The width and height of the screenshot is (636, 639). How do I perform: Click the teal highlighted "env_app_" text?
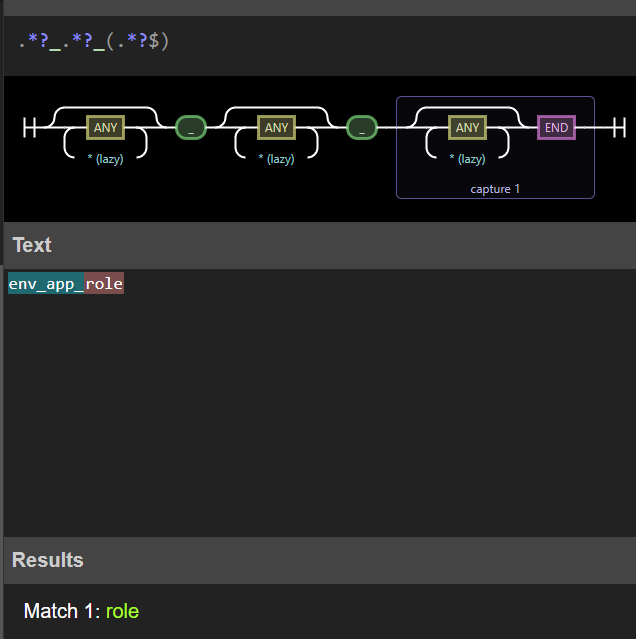[x=45, y=284]
